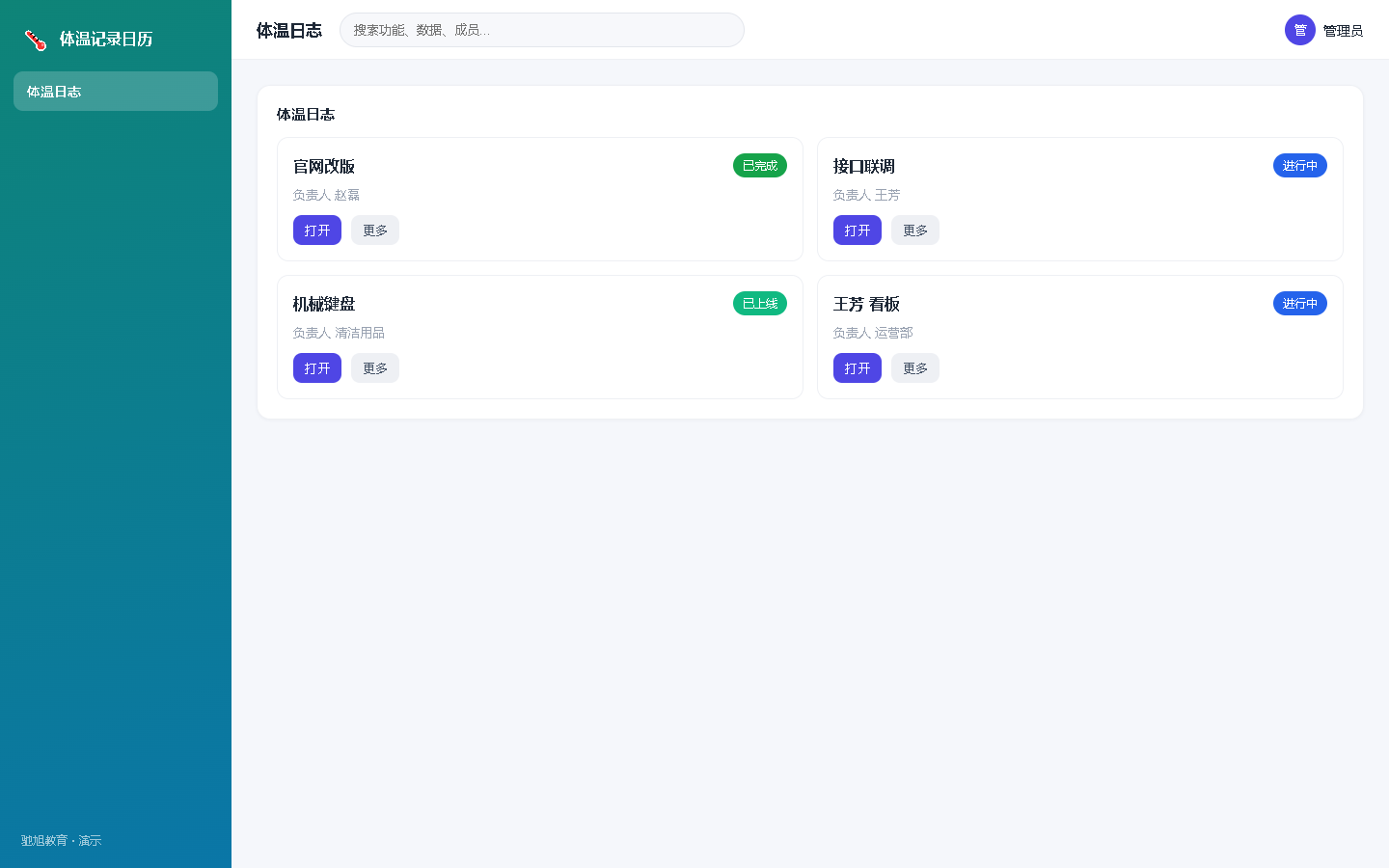Image resolution: width=1389 pixels, height=868 pixels.
Task: Select 体温日志 in the sidebar
Action: [116, 91]
